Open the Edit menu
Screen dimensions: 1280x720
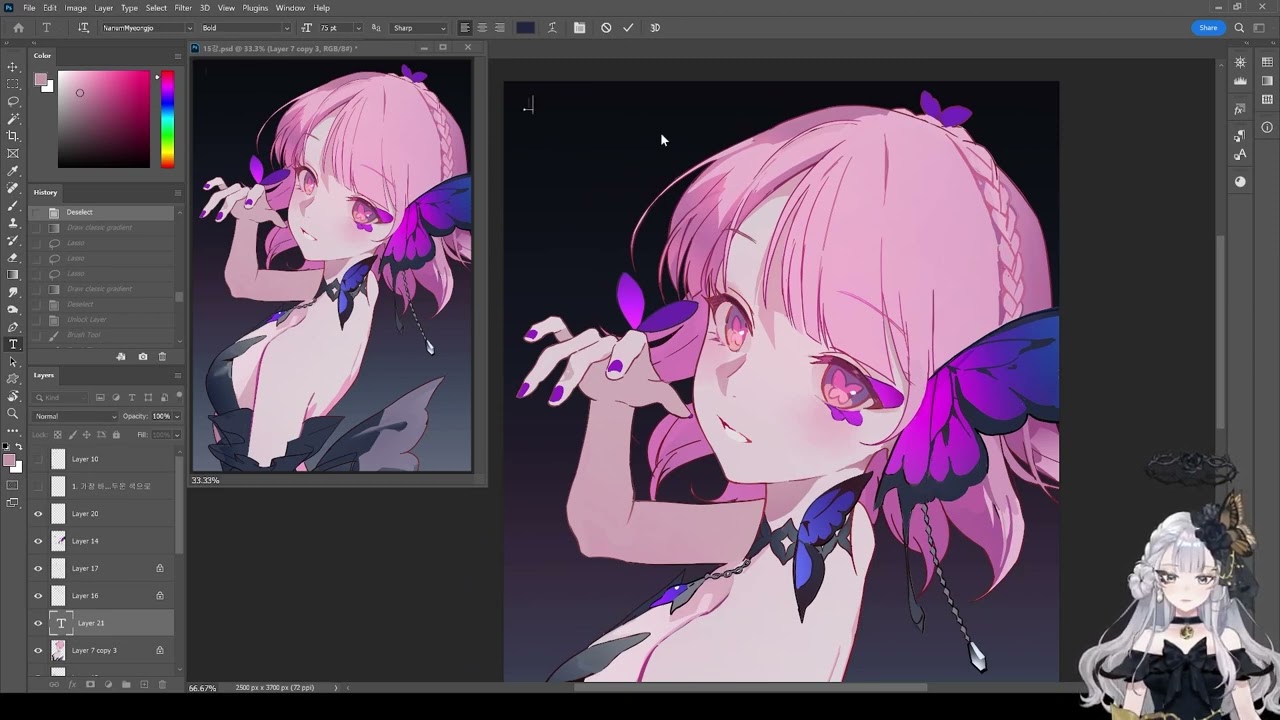pos(50,8)
